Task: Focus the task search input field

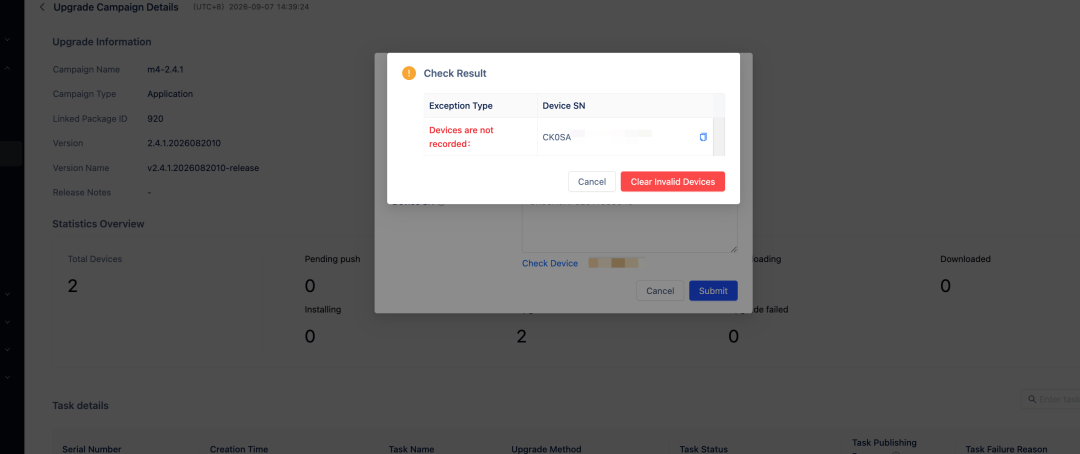Action: click(1054, 399)
